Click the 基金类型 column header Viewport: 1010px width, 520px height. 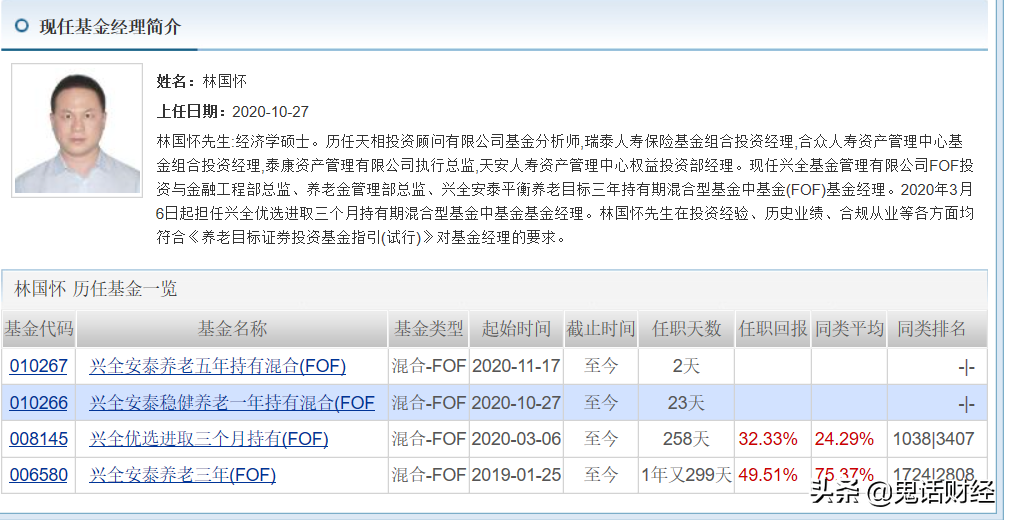[429, 329]
